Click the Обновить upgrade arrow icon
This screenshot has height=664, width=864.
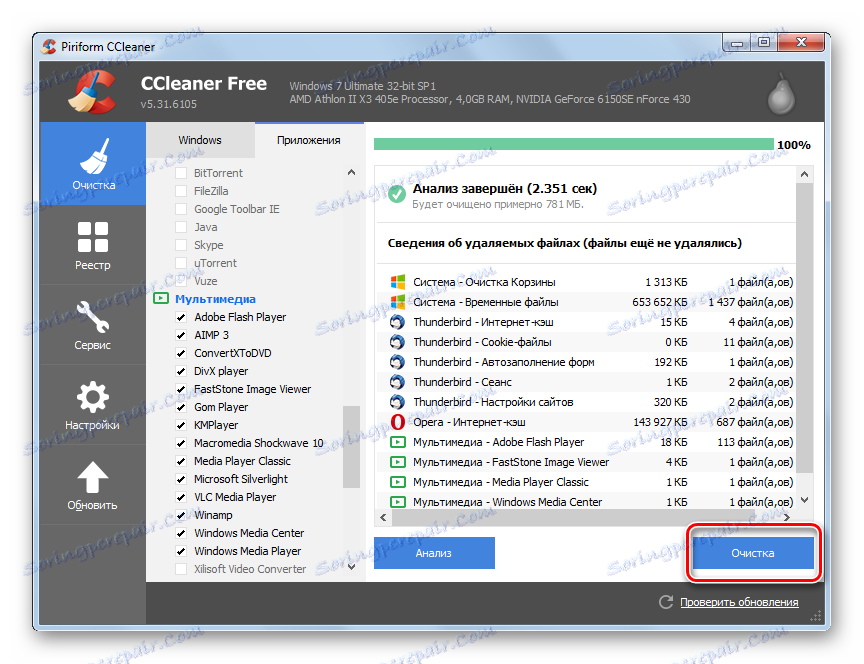click(92, 475)
